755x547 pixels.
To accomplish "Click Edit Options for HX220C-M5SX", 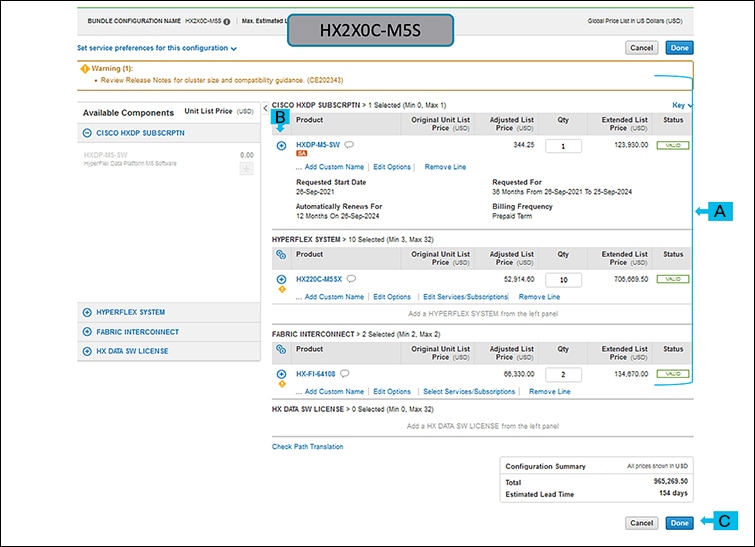I will (392, 297).
